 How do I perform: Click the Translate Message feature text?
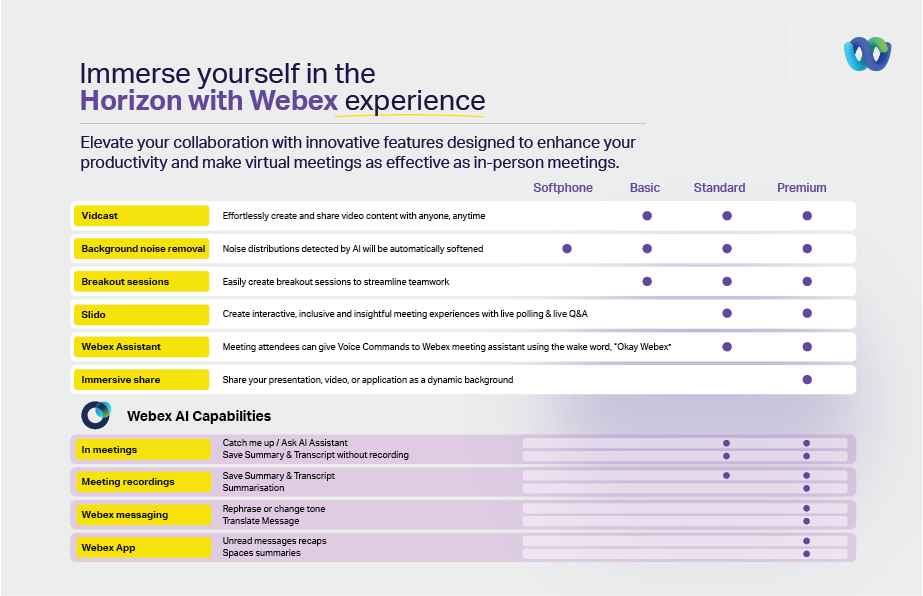pyautogui.click(x=260, y=521)
